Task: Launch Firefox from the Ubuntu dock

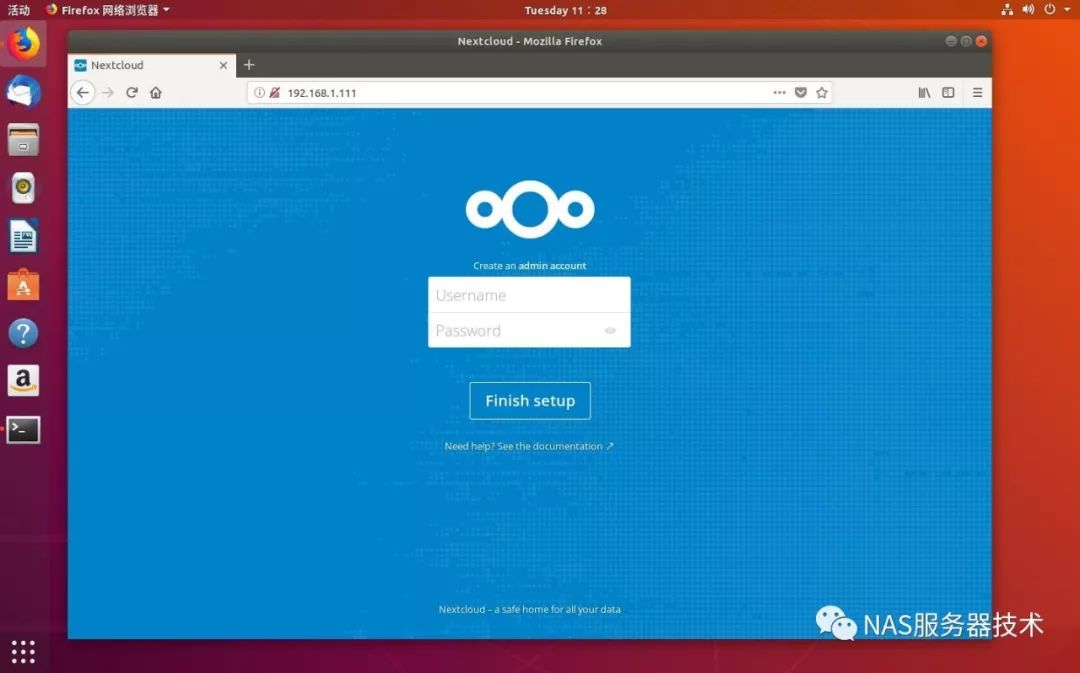Action: point(23,43)
